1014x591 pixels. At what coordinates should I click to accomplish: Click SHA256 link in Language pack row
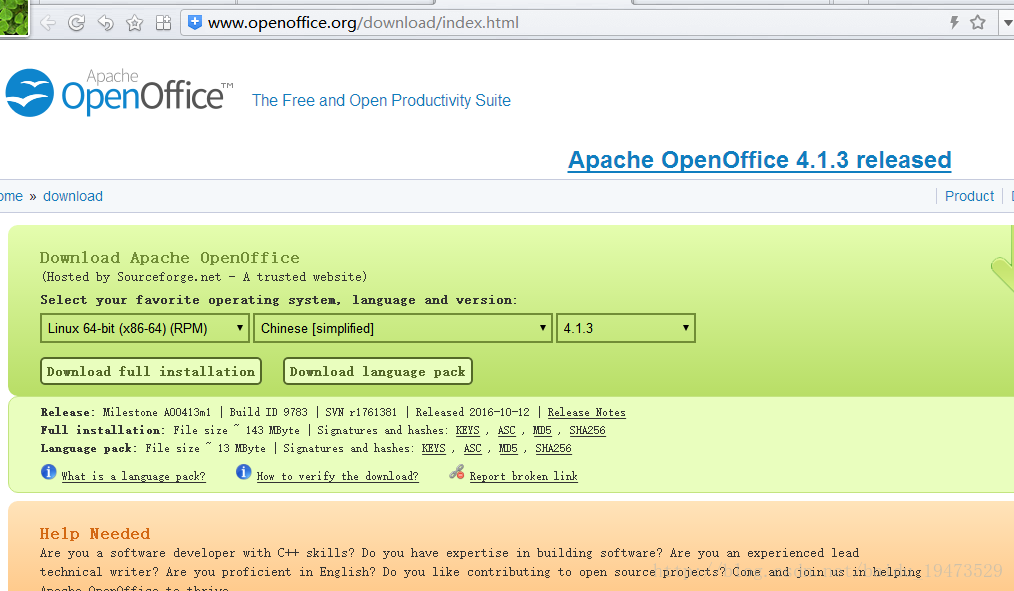tap(554, 449)
